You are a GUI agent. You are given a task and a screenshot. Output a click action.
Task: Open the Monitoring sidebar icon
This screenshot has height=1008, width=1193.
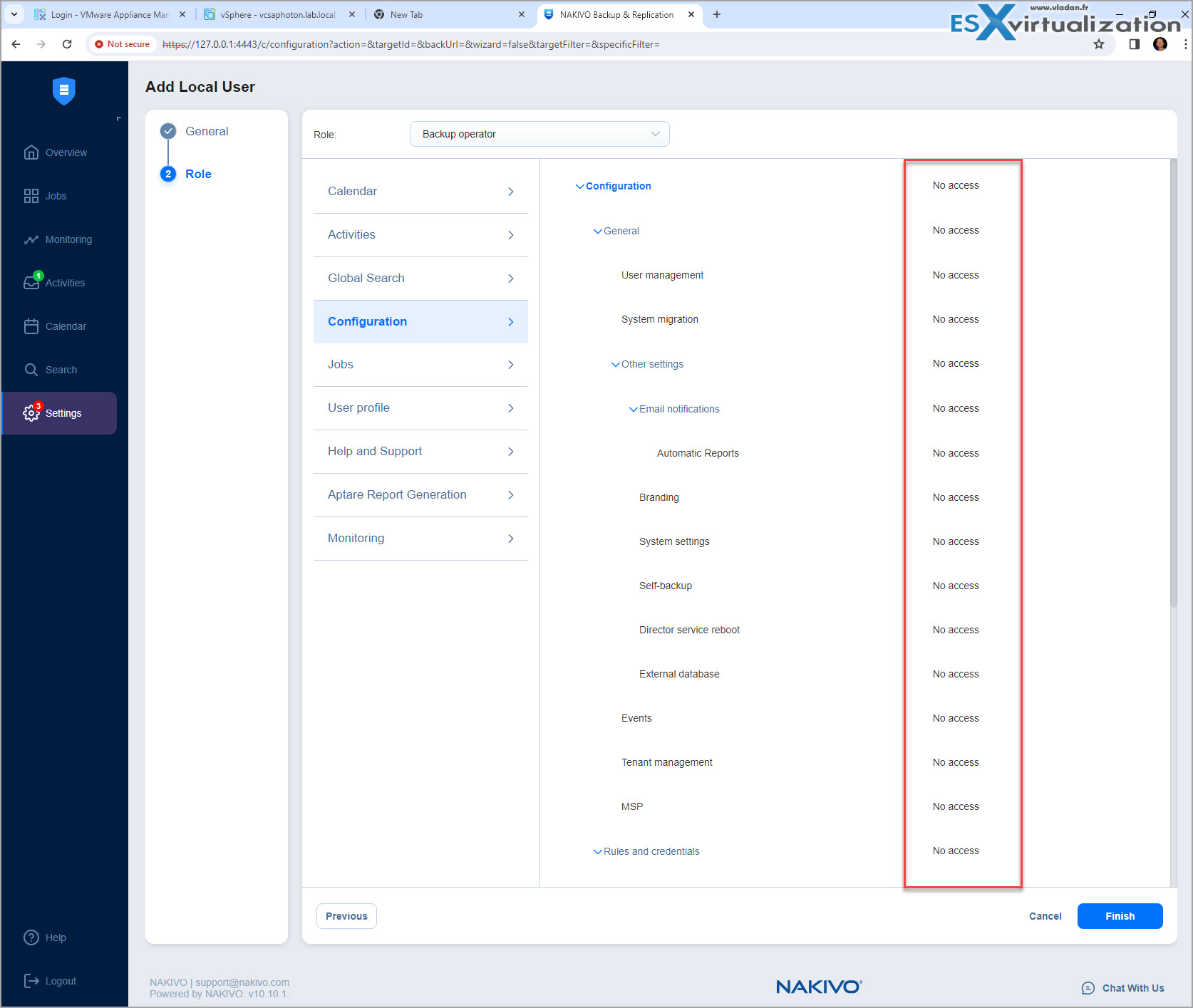pos(31,239)
